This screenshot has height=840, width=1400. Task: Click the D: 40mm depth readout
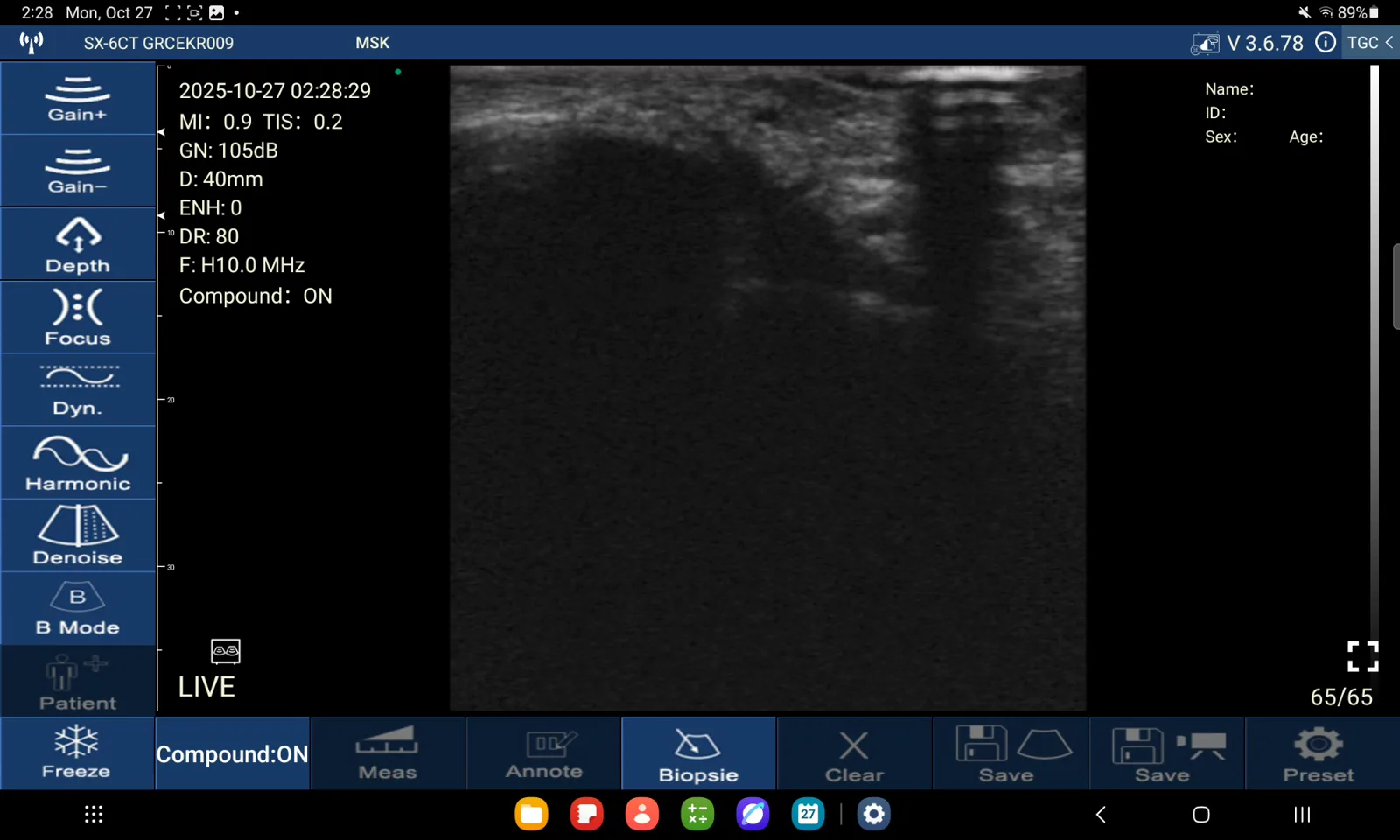[220, 179]
